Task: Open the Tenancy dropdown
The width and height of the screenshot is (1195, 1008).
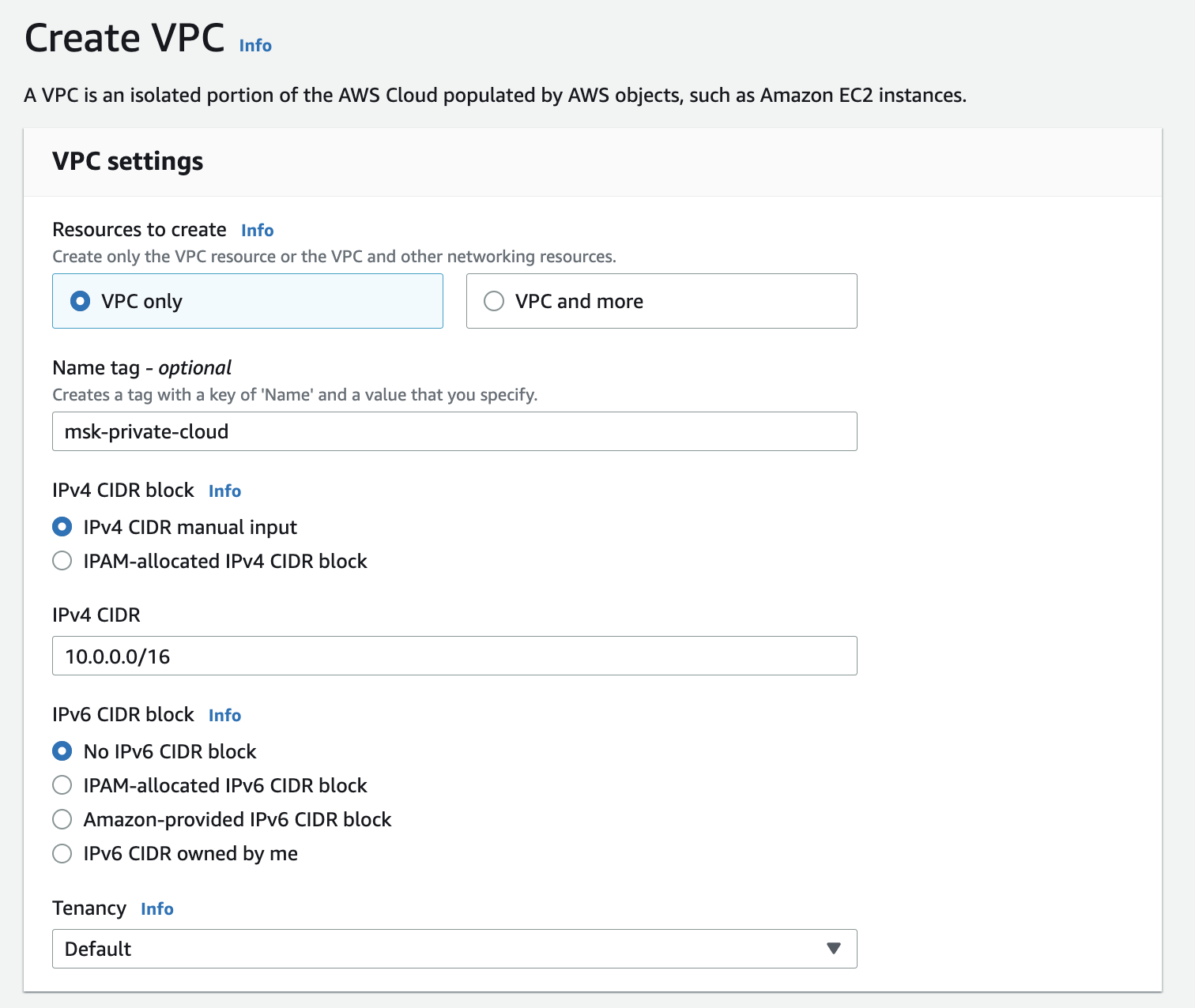Action: (x=454, y=949)
